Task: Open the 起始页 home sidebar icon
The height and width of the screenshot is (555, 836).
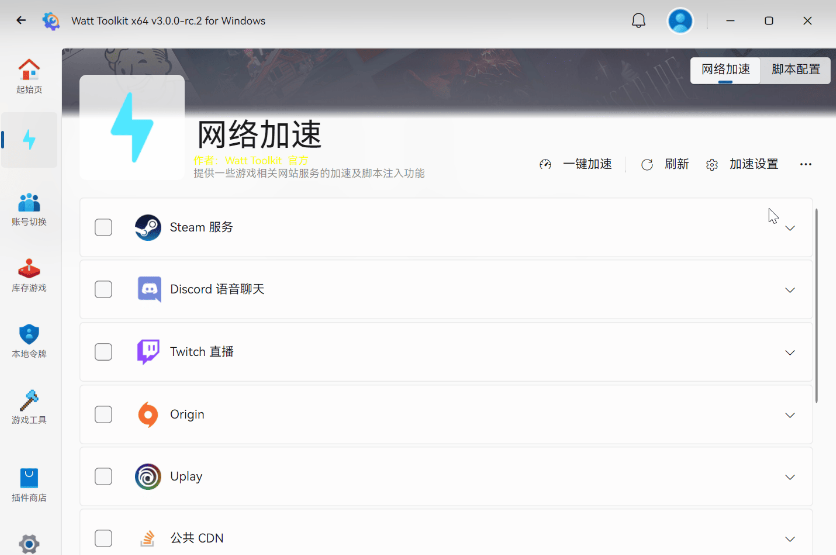Action: coord(29,76)
